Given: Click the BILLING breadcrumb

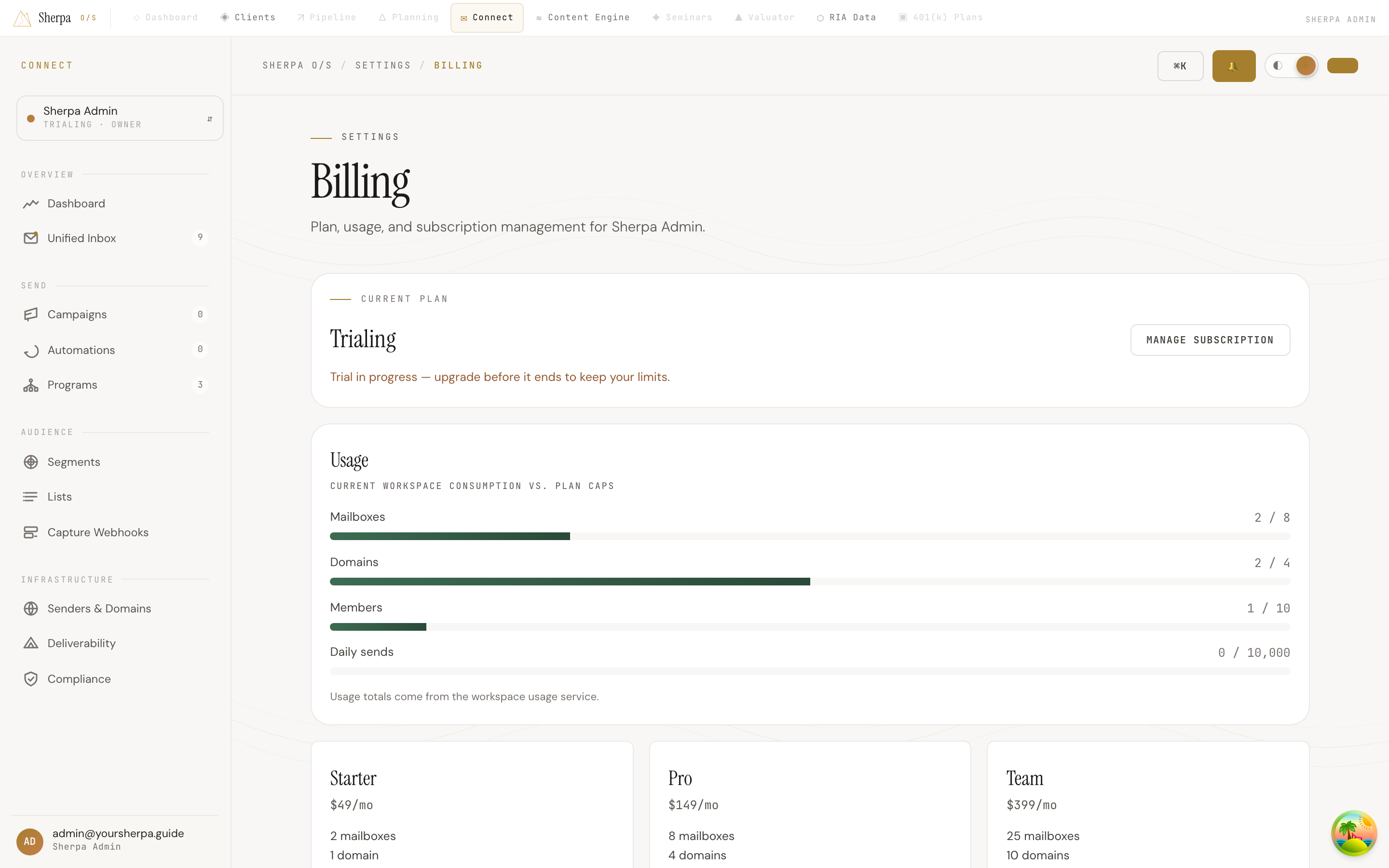Looking at the screenshot, I should 458,66.
